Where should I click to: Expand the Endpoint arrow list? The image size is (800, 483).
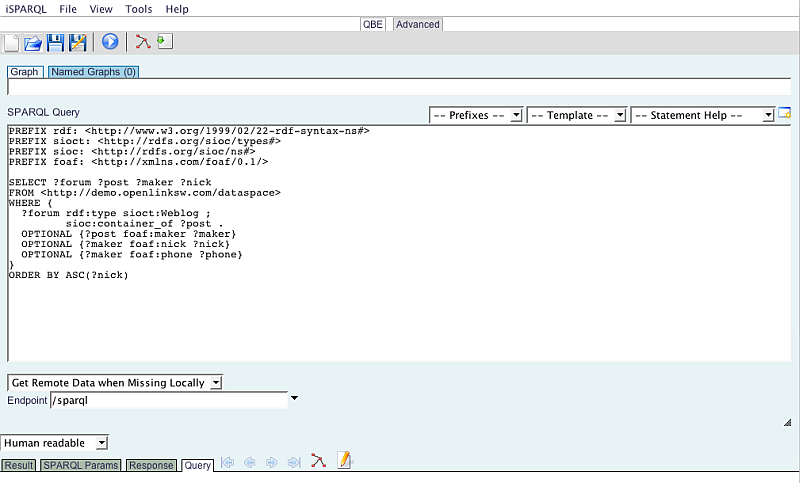coord(294,398)
